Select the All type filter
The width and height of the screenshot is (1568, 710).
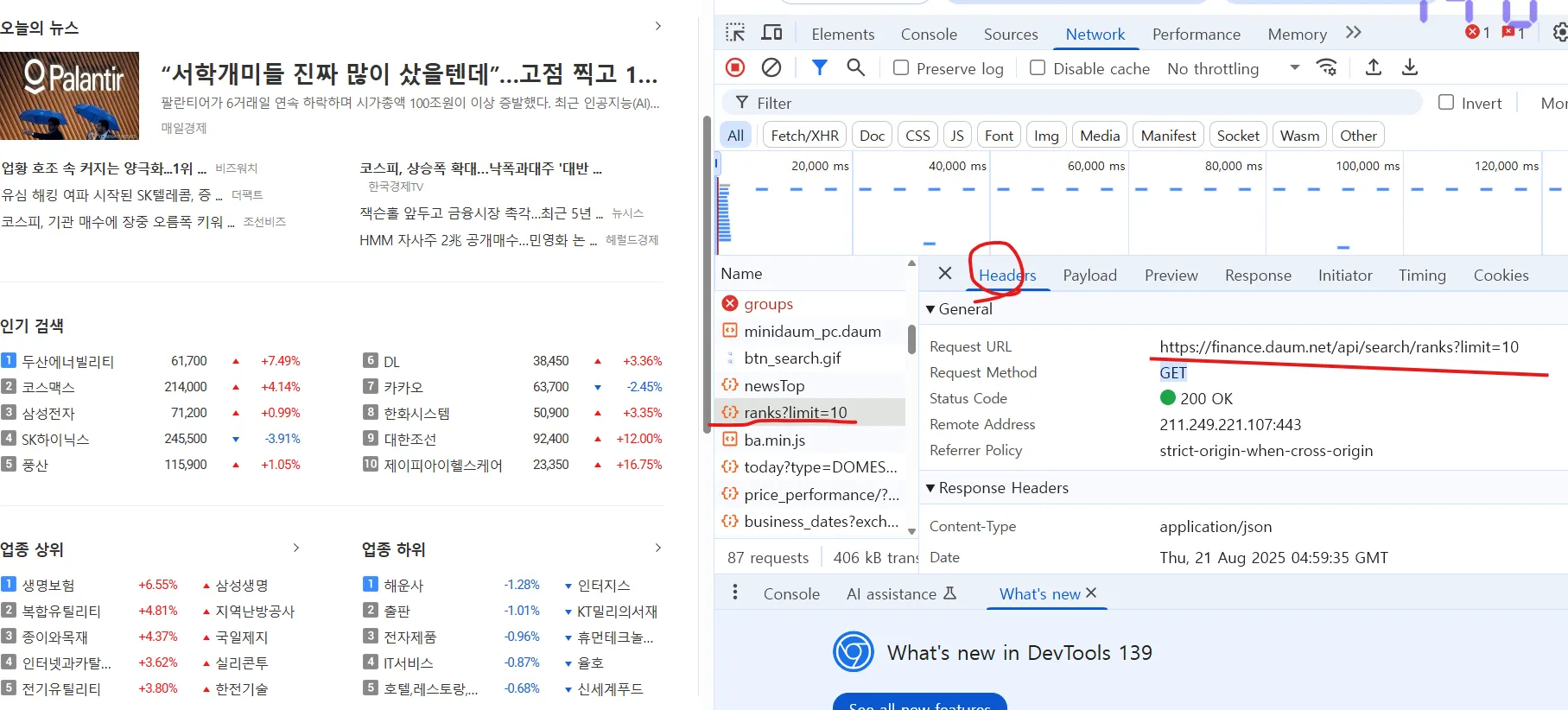[735, 136]
